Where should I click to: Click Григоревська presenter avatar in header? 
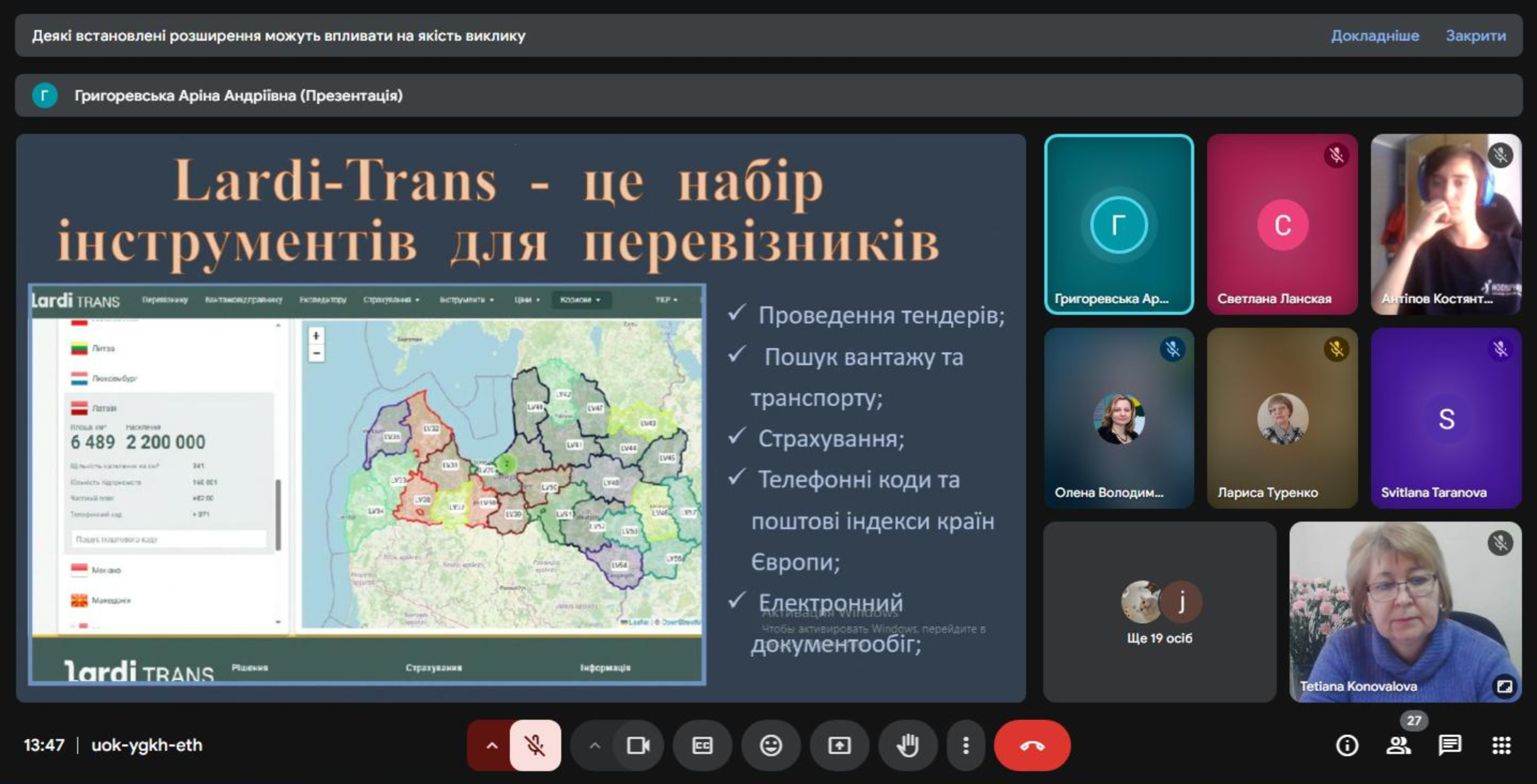(44, 95)
